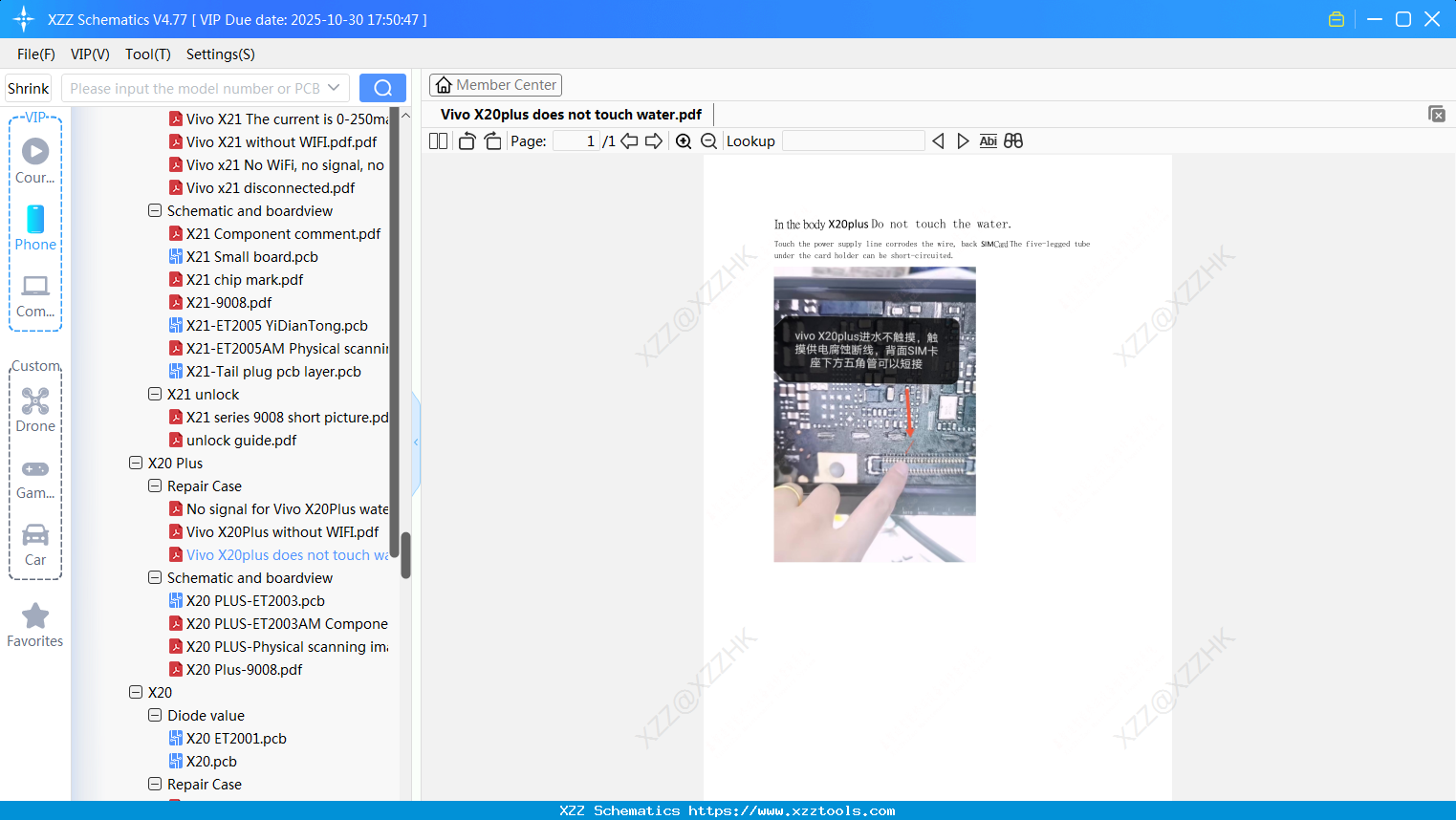Click the tree scroll-up arrow
Screen dimensions: 1456x820
tap(405, 116)
